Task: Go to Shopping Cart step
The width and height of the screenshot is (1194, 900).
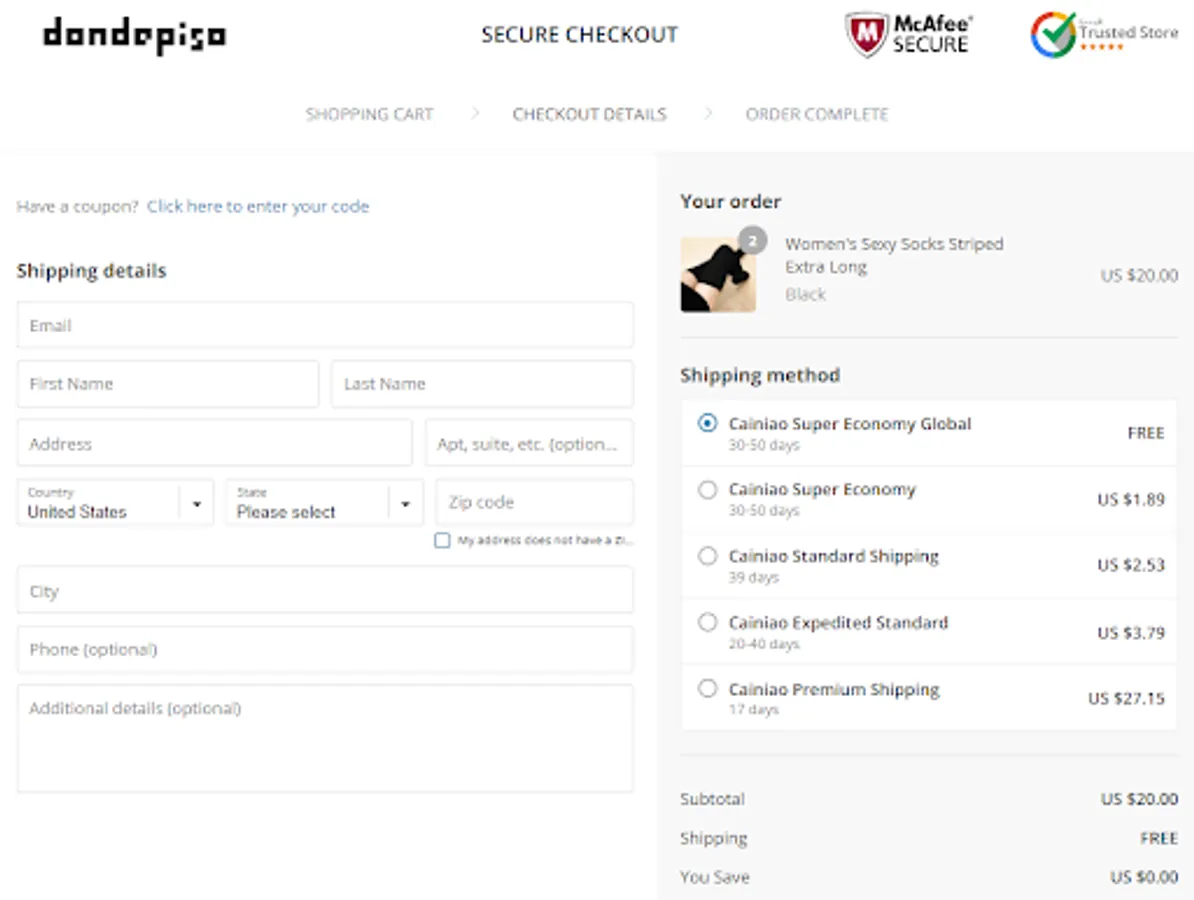Action: click(x=369, y=114)
